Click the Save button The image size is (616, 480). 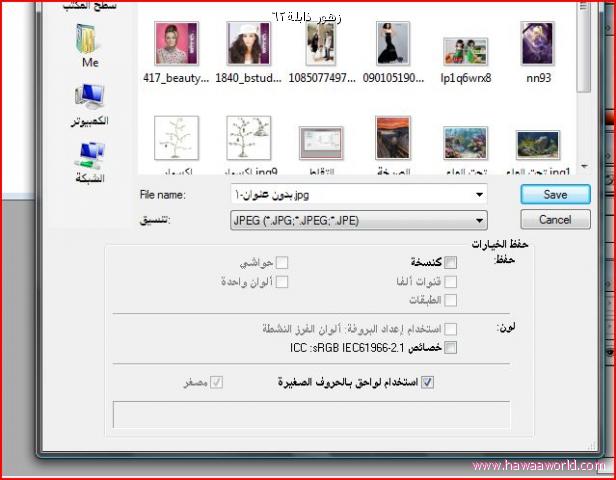pos(555,194)
